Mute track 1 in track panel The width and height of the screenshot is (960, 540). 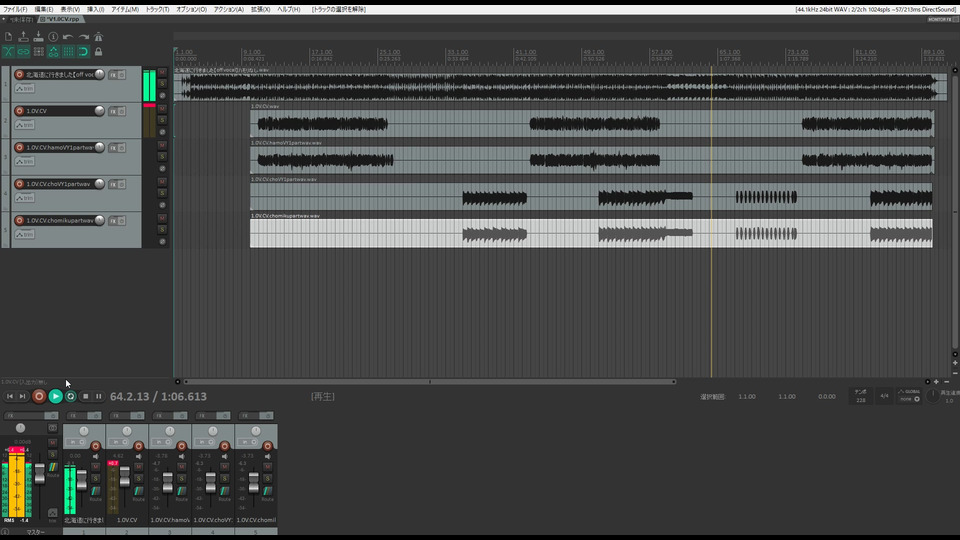coord(162,72)
